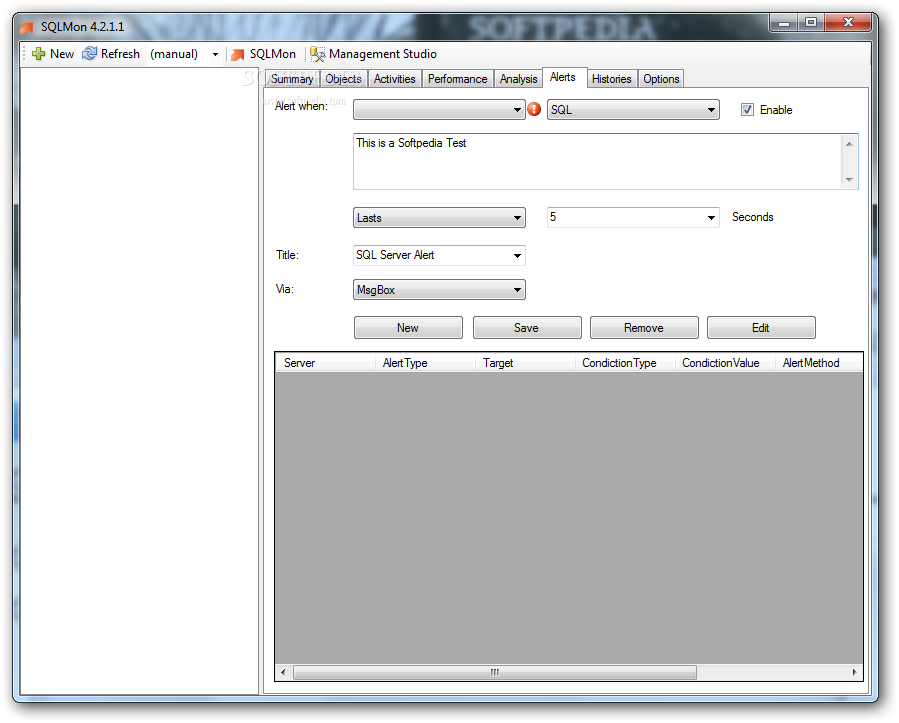
Task: Click the red error exclamation icon
Action: click(534, 109)
